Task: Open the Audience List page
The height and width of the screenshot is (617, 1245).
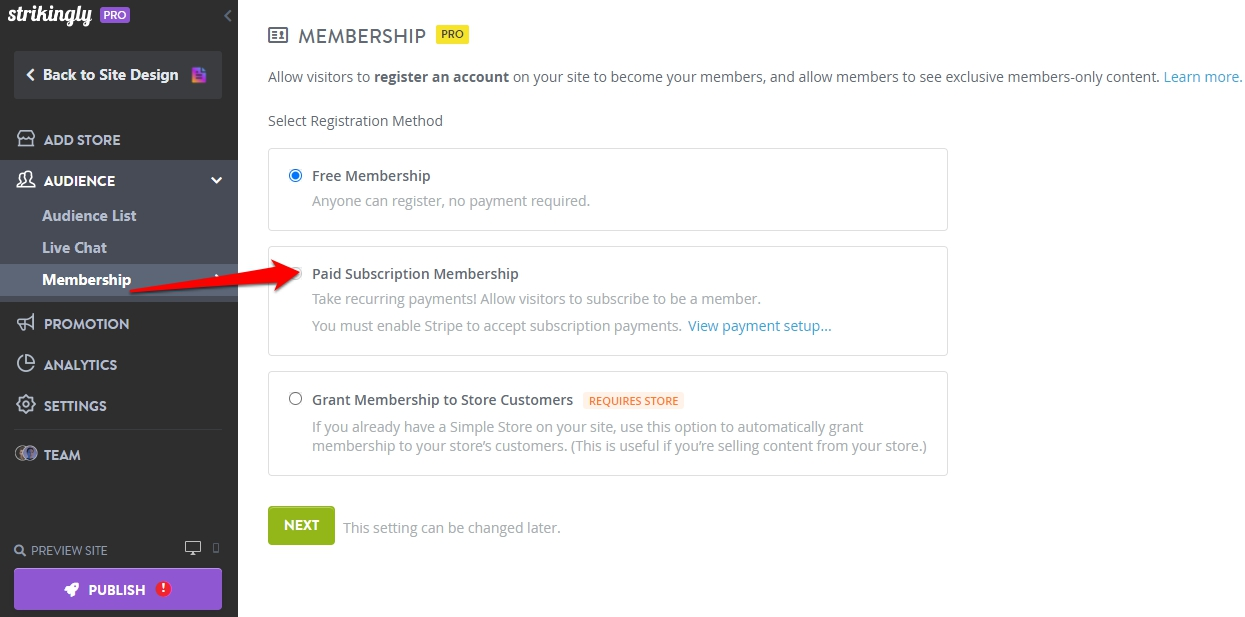Action: pyautogui.click(x=89, y=215)
